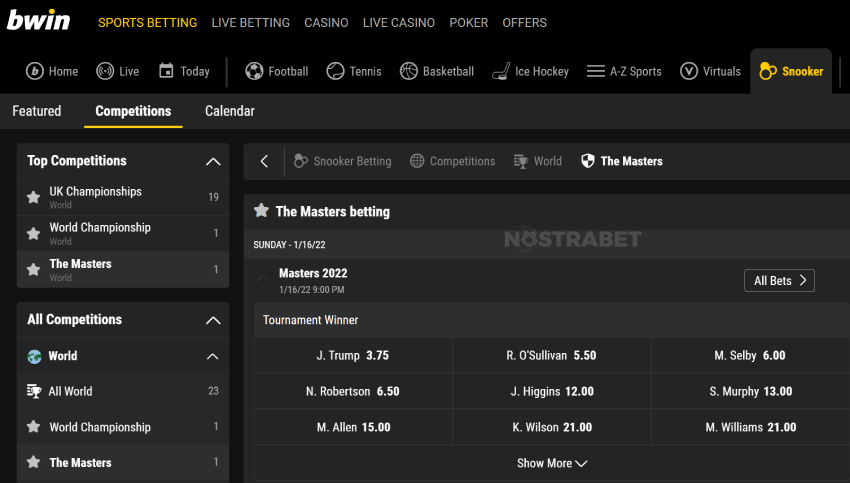Click the back arrow in breadcrumb bar
The image size is (850, 483).
(x=264, y=161)
